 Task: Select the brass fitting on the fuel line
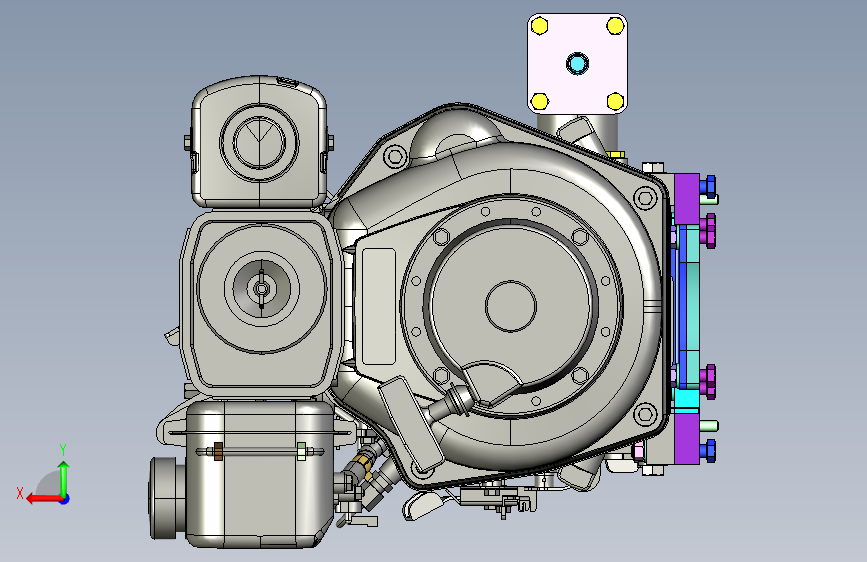[364, 464]
